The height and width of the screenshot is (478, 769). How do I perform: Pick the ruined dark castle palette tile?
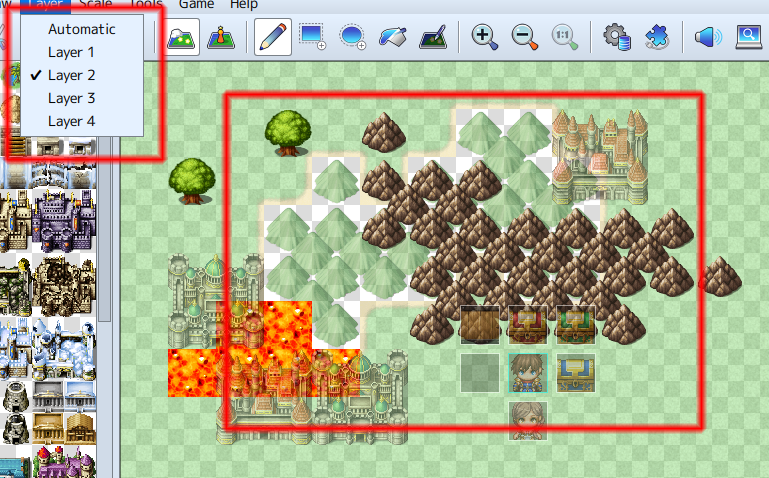pos(64,284)
